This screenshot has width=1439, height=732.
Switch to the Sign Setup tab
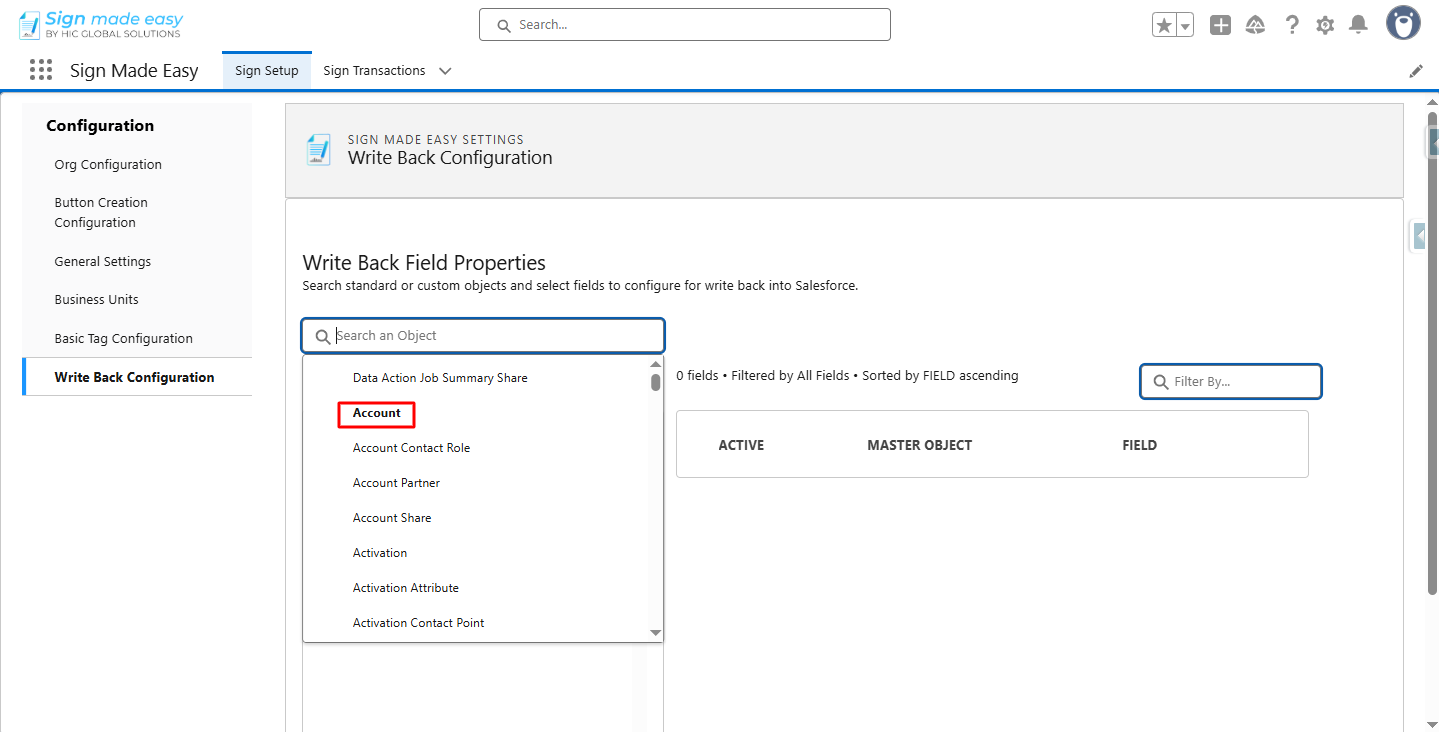tap(267, 71)
